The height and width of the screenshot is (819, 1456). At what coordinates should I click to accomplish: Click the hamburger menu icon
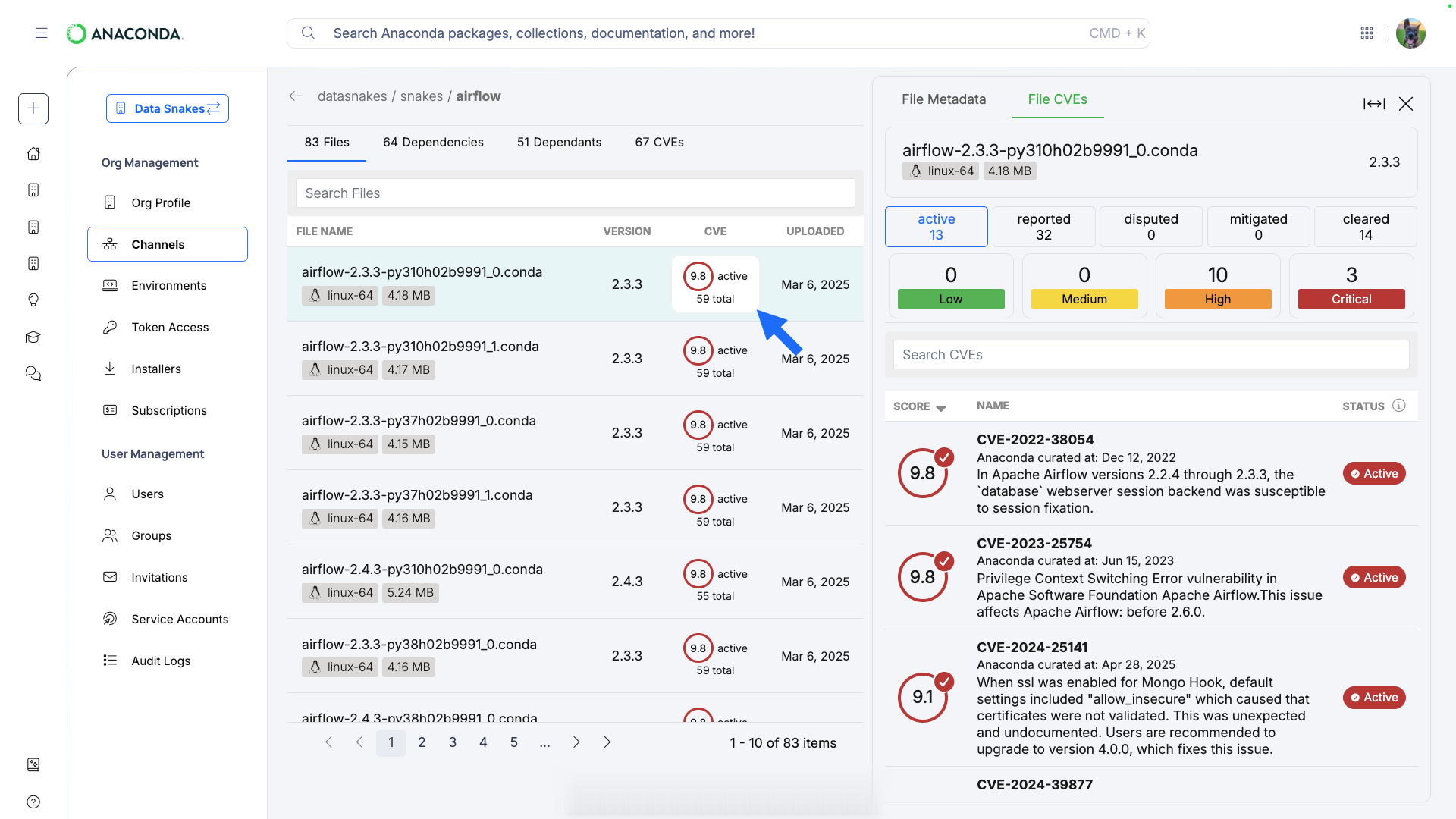click(x=42, y=33)
